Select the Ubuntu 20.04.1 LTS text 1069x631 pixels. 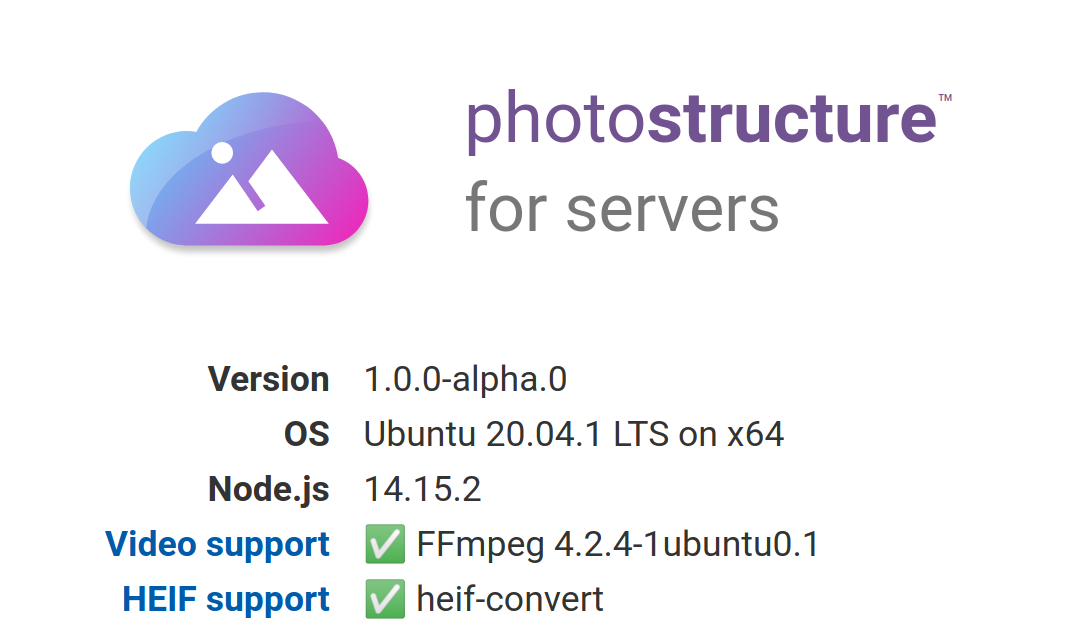coord(516,434)
